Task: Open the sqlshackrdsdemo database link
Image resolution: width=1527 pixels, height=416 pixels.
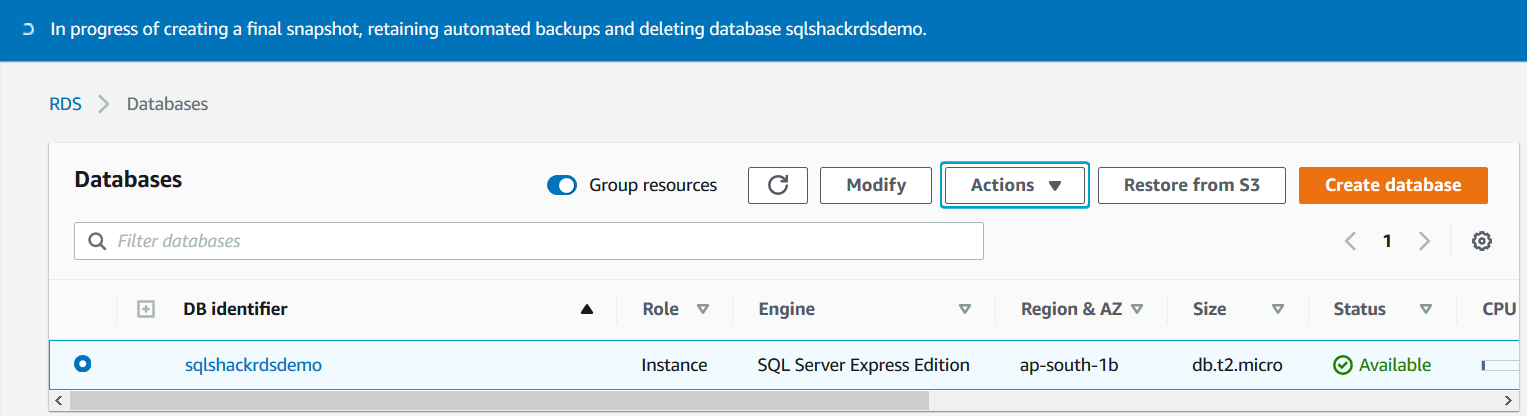Action: pos(253,365)
